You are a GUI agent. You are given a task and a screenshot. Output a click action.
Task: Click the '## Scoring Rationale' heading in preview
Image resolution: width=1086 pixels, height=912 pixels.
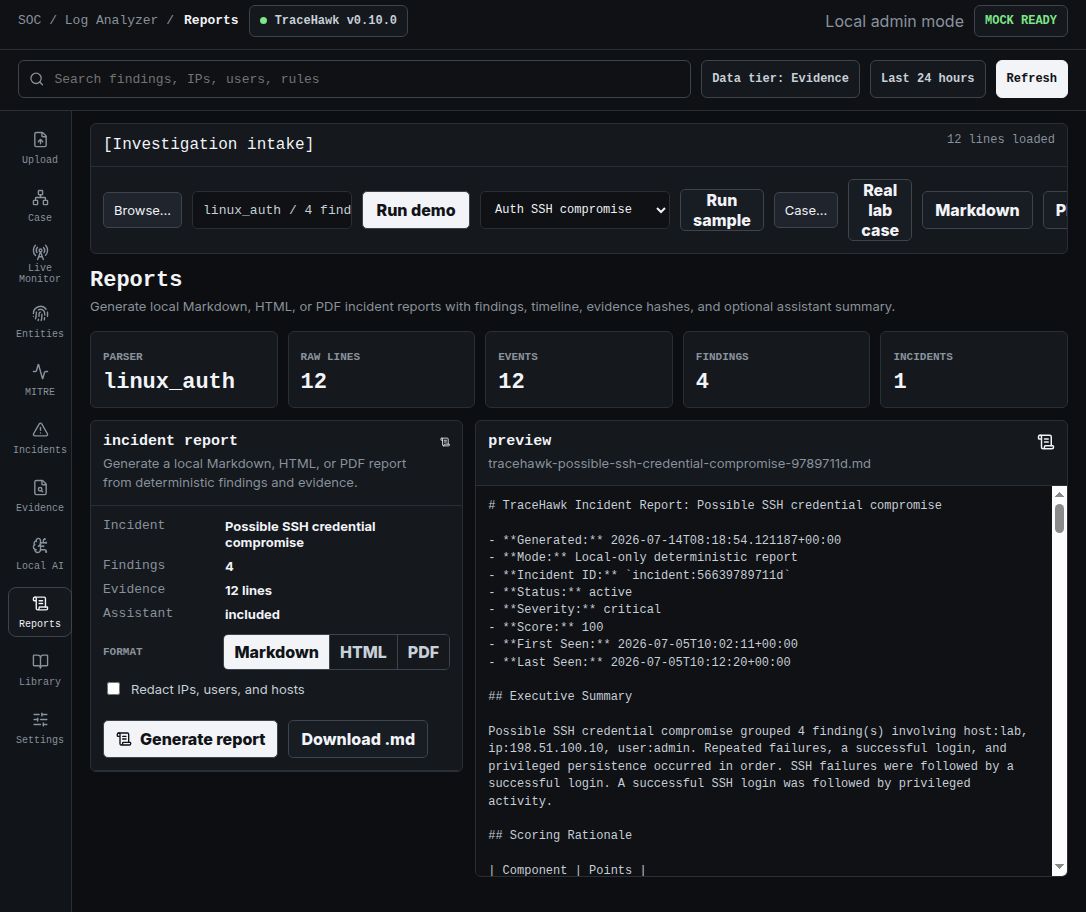560,834
